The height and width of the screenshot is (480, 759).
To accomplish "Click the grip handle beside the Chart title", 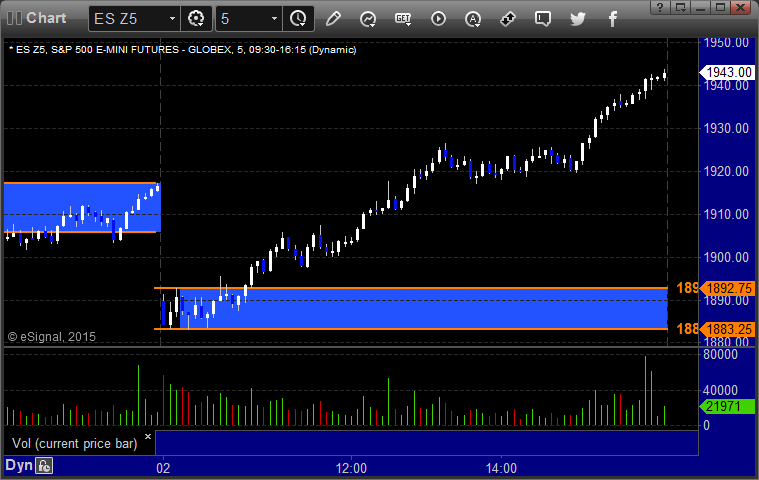I will click(14, 18).
